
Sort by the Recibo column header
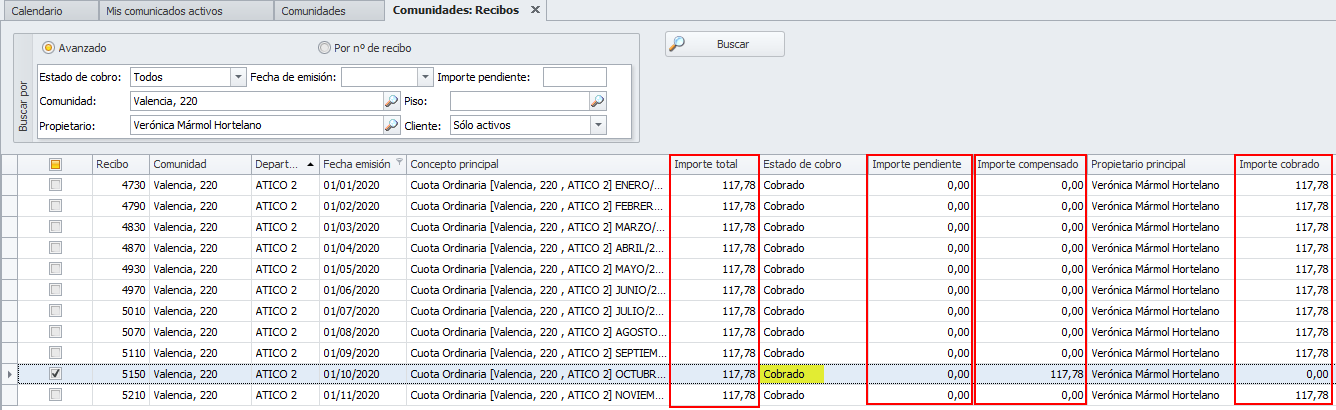coord(121,164)
